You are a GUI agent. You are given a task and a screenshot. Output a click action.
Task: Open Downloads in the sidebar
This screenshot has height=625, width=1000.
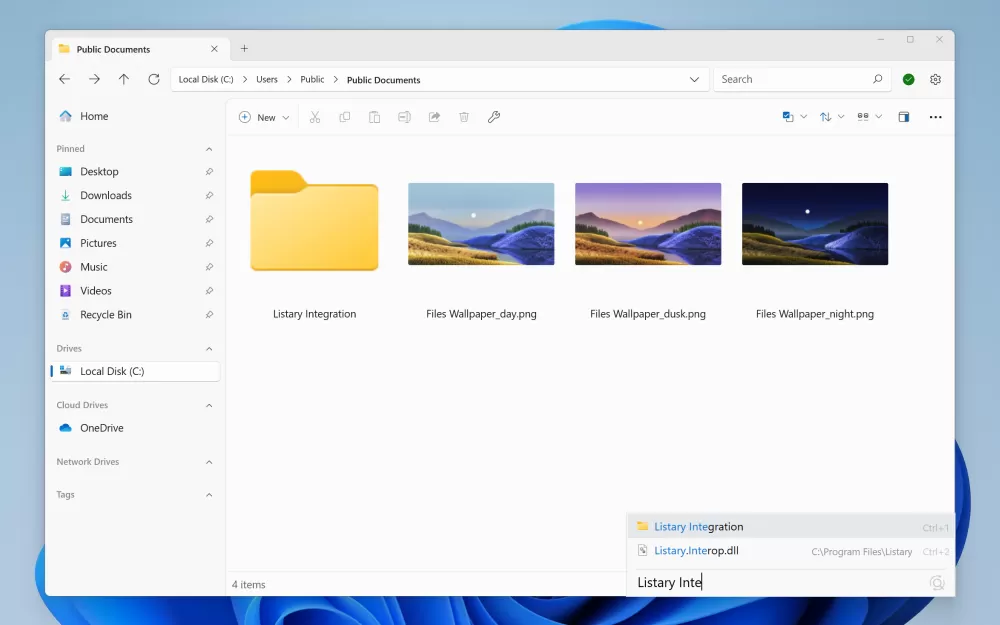[135, 195]
